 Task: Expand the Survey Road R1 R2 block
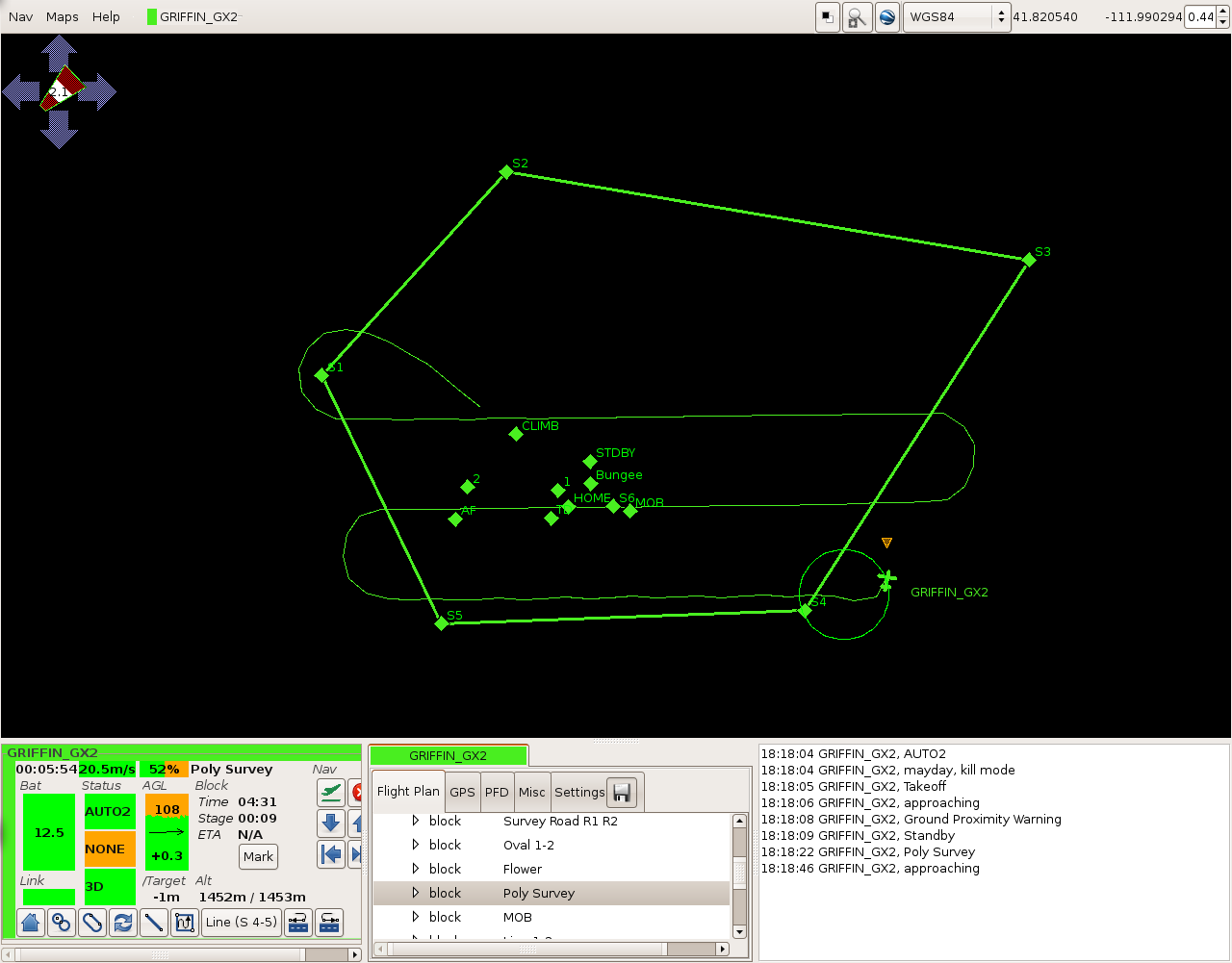(416, 821)
